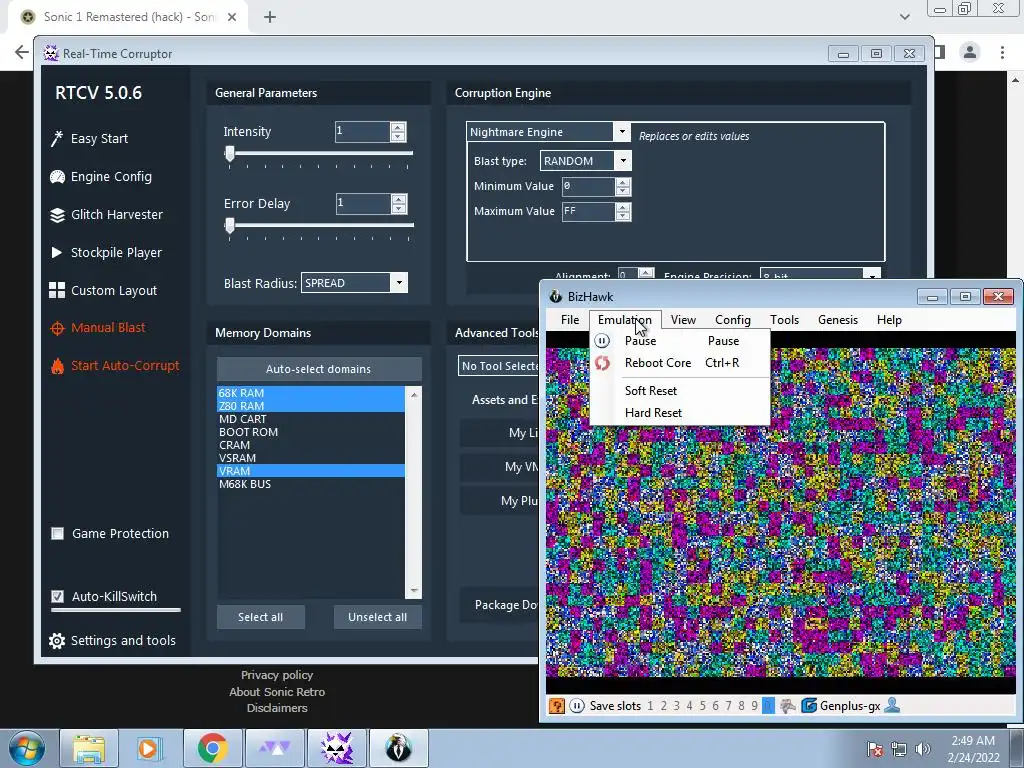
Task: Click the Select all button
Action: [261, 617]
